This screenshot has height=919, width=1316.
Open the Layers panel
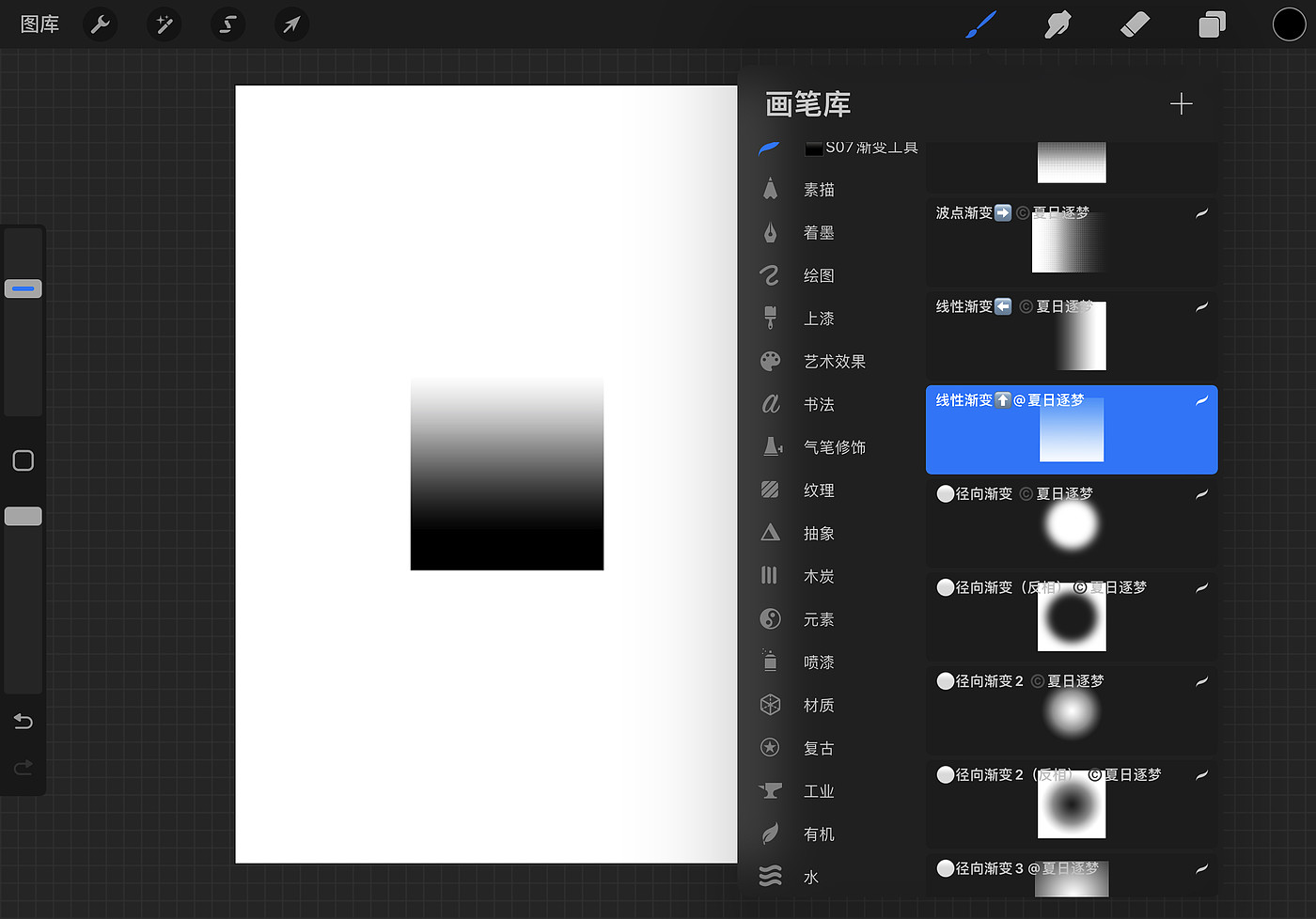point(1212,24)
